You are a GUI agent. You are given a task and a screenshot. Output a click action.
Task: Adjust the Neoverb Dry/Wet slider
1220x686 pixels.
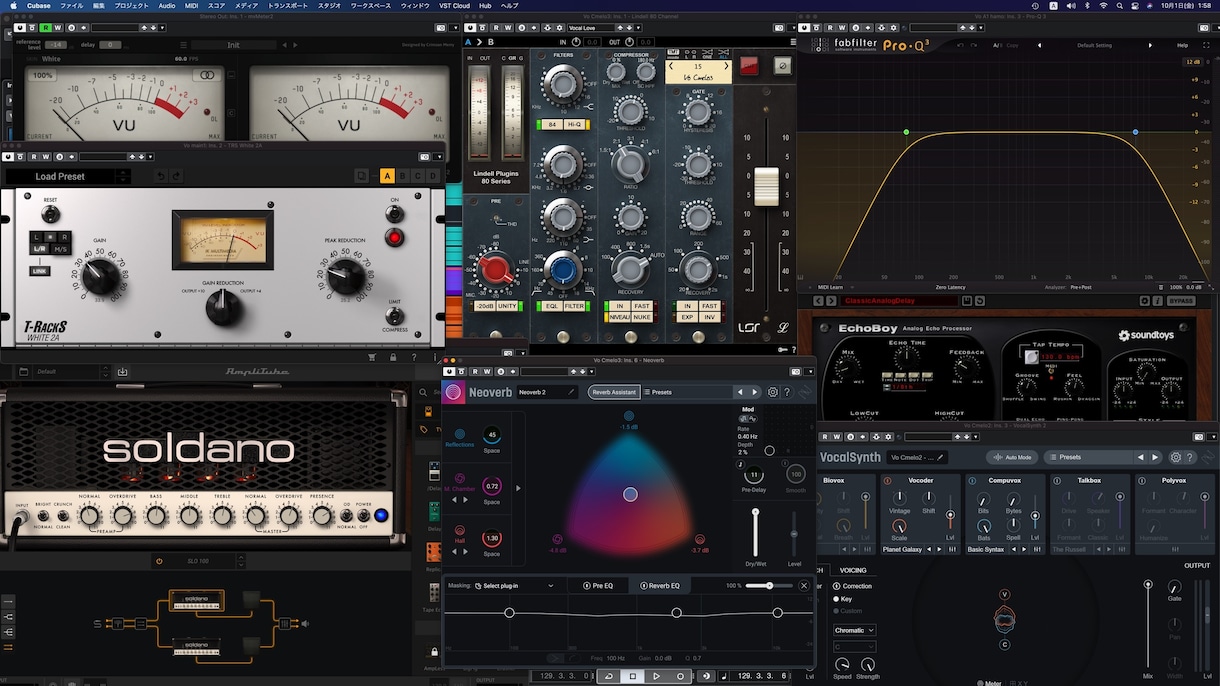(x=756, y=532)
